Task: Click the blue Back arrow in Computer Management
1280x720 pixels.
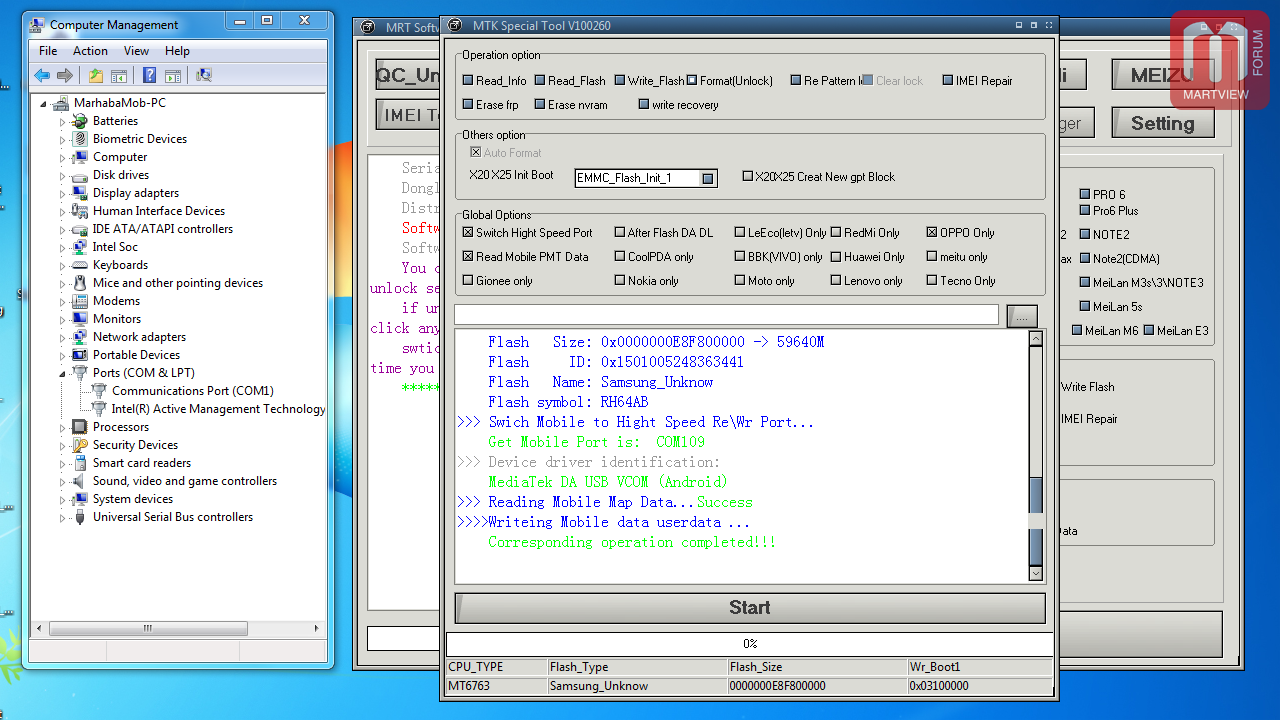Action: click(x=42, y=75)
